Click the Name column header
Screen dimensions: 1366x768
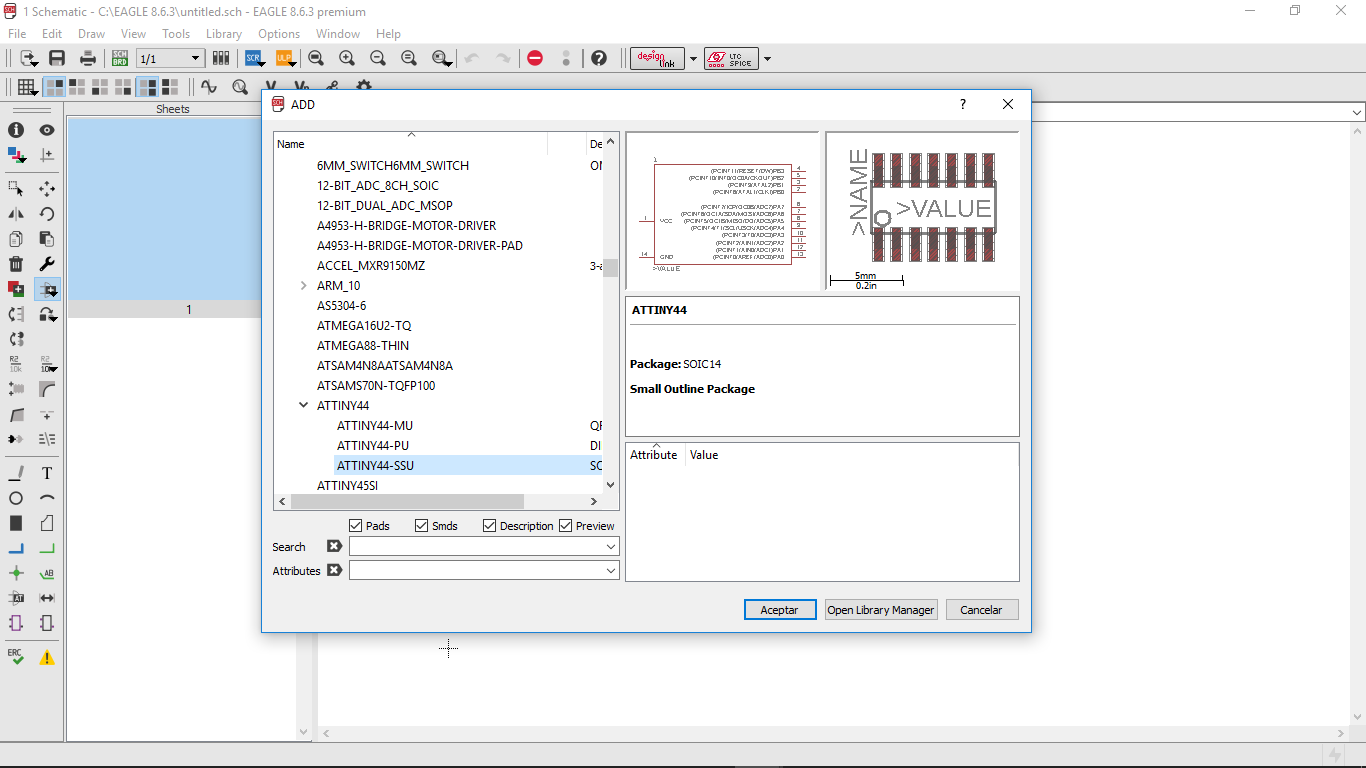[x=411, y=144]
